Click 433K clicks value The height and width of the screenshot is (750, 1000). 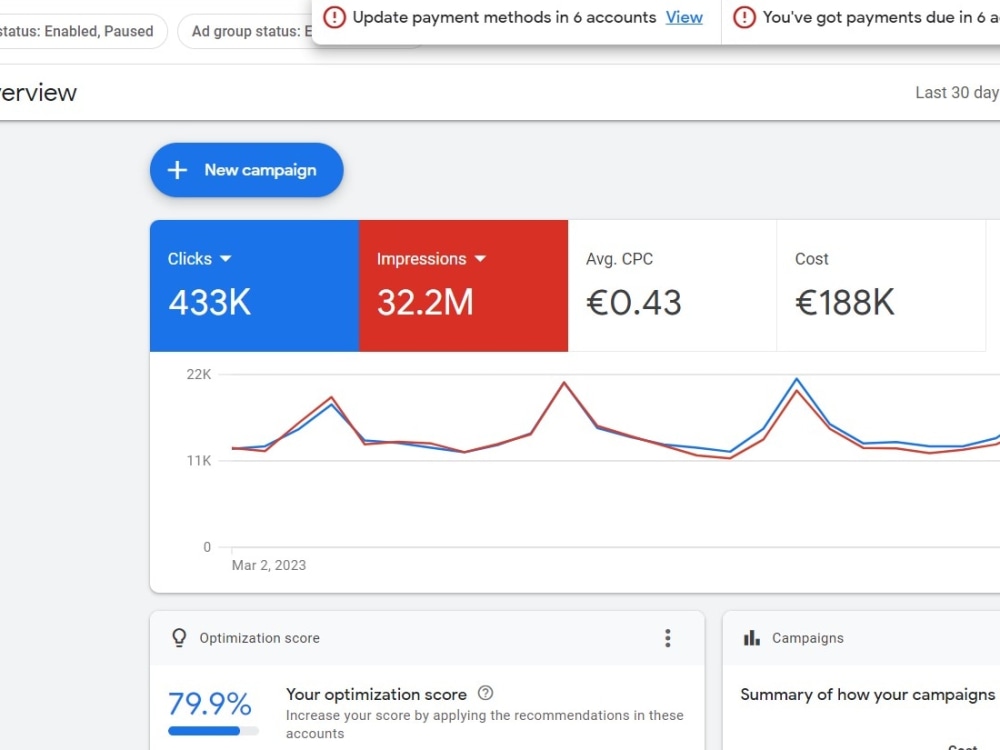tap(210, 302)
